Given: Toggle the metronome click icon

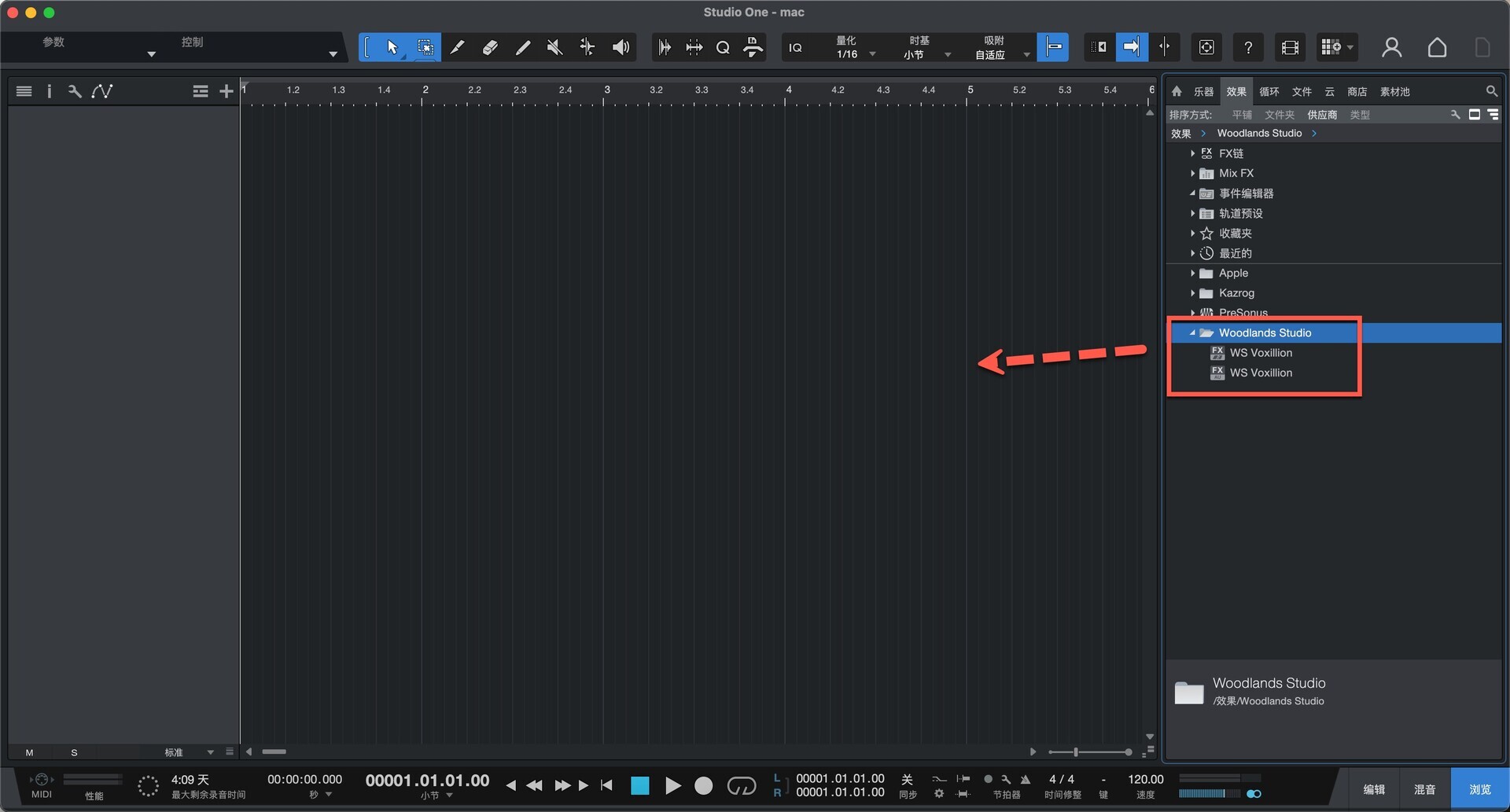Looking at the screenshot, I should coord(1026,779).
